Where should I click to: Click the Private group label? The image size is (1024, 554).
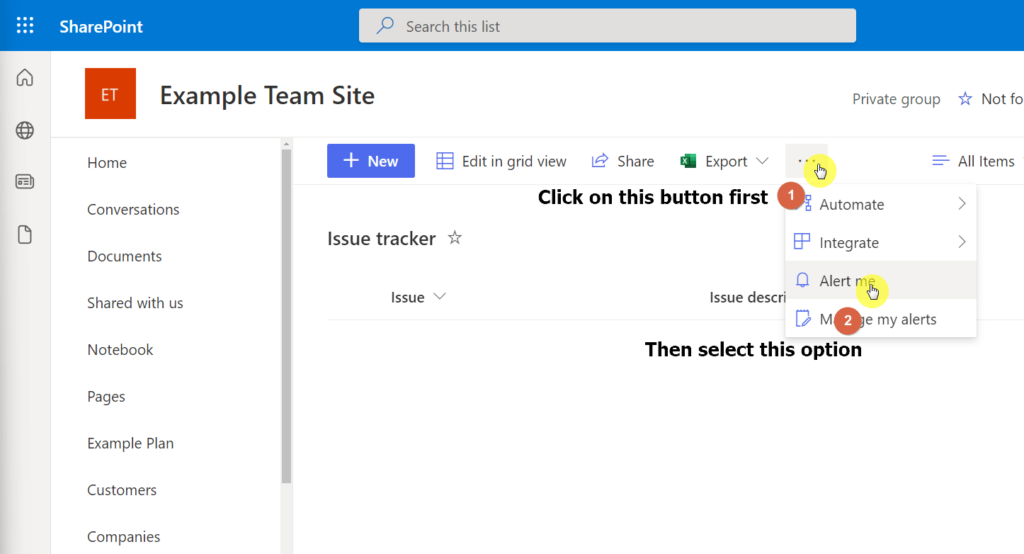point(896,99)
